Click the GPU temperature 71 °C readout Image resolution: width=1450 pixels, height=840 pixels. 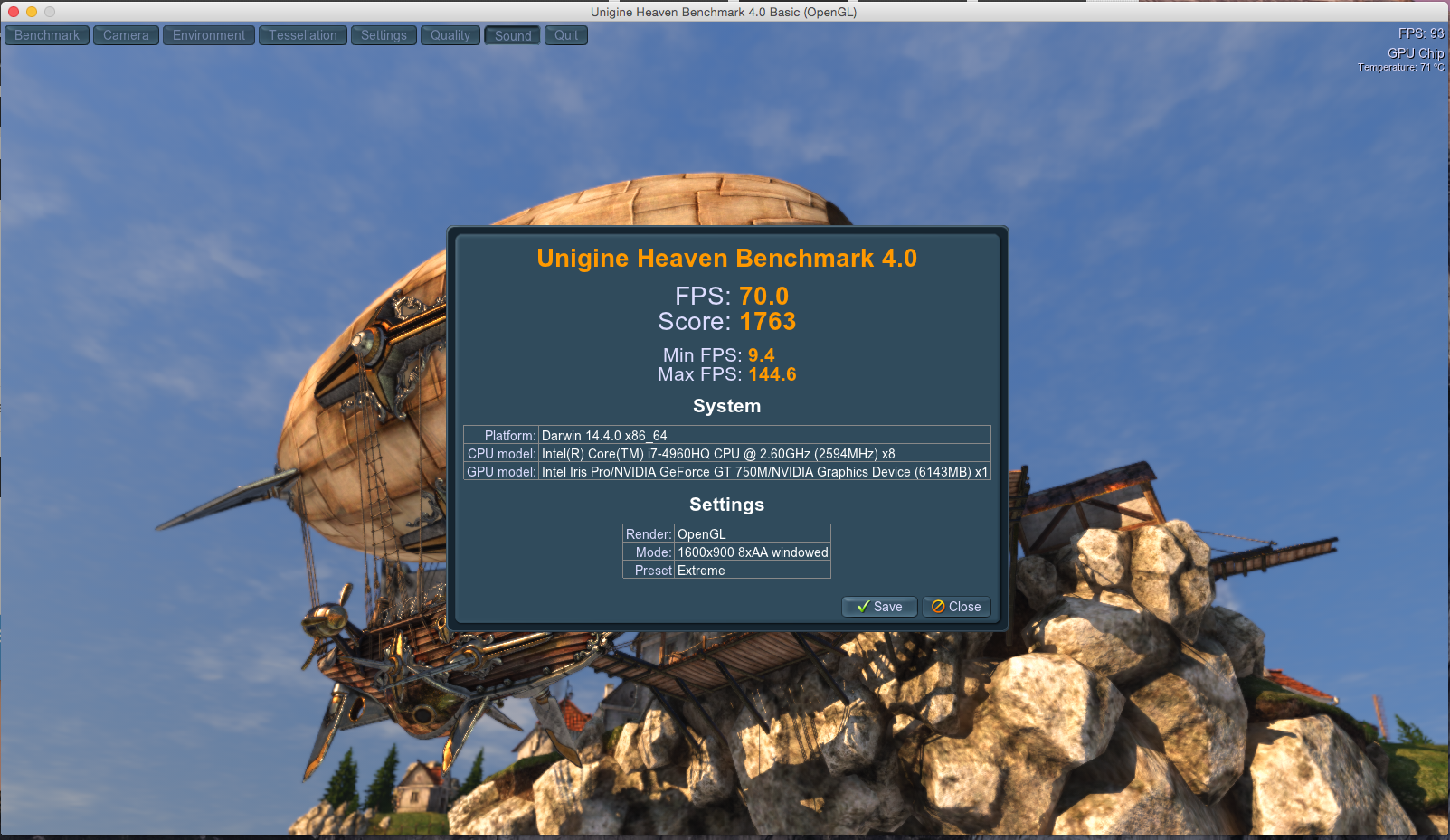click(1401, 68)
